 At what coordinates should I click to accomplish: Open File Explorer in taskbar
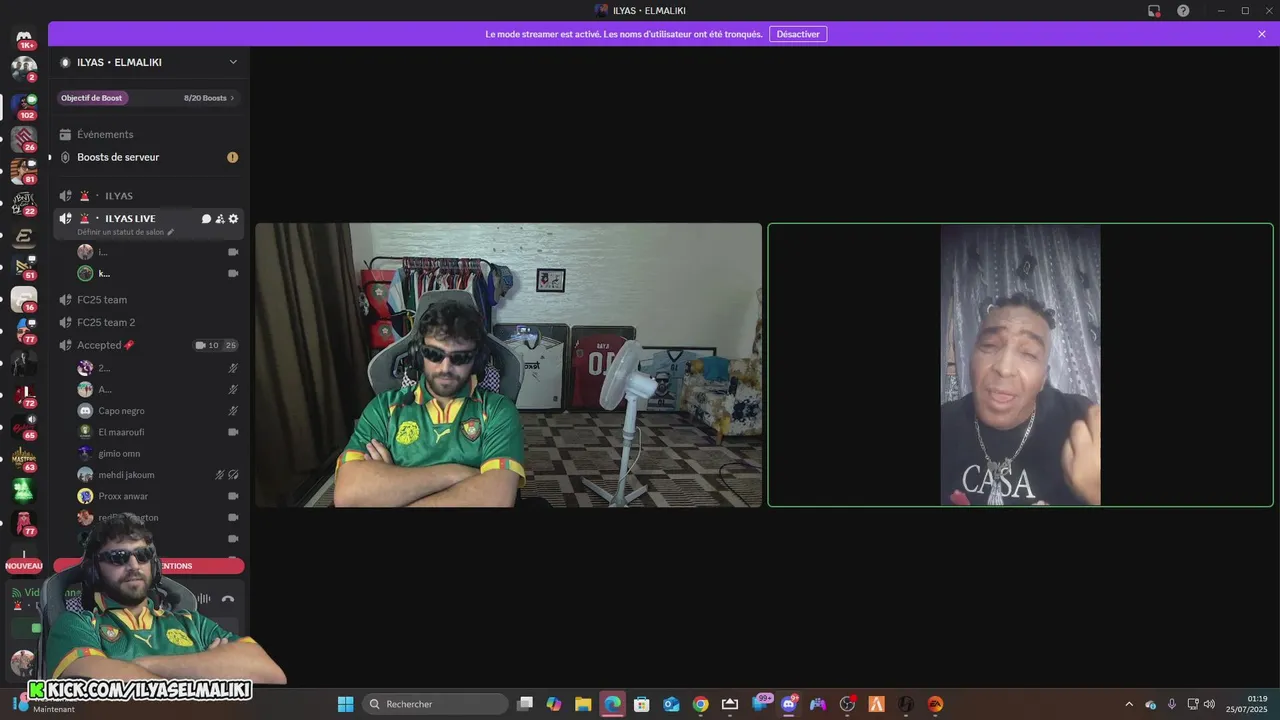(x=583, y=704)
